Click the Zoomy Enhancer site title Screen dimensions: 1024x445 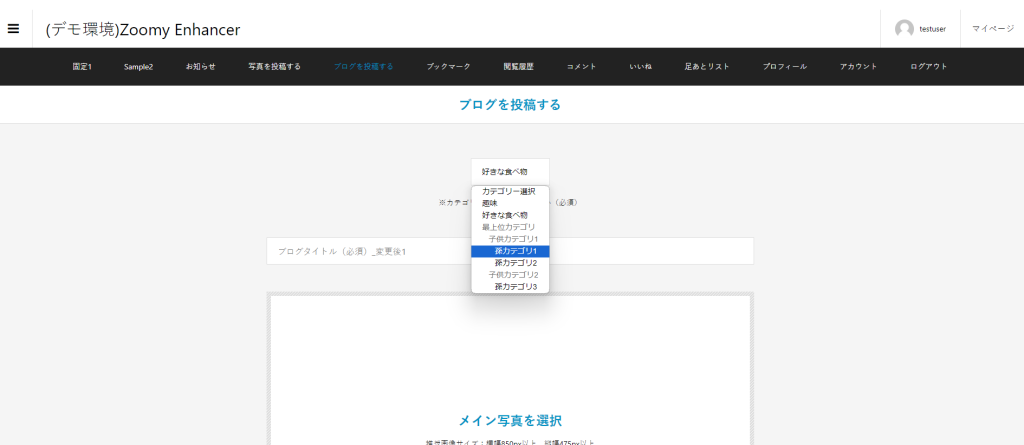point(143,30)
